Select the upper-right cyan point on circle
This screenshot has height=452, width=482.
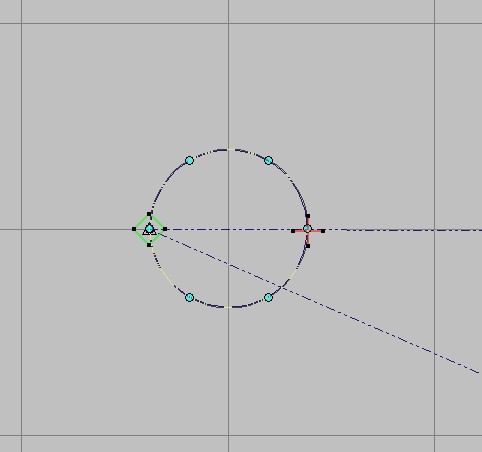pos(268,161)
